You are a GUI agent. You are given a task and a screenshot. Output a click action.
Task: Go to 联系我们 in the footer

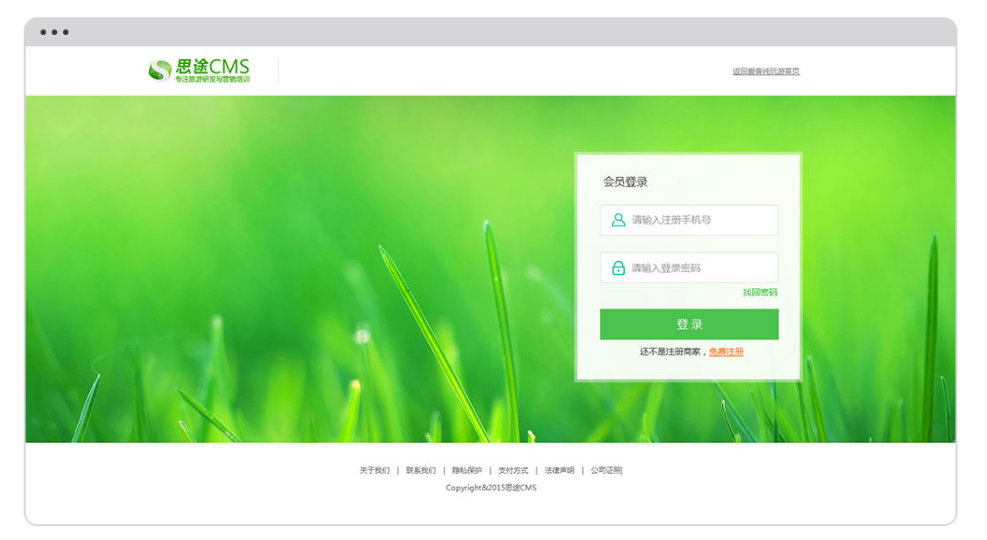pyautogui.click(x=421, y=470)
